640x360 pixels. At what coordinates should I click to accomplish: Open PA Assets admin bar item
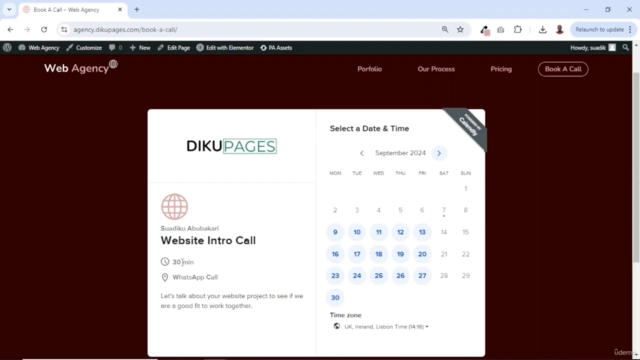pyautogui.click(x=276, y=48)
